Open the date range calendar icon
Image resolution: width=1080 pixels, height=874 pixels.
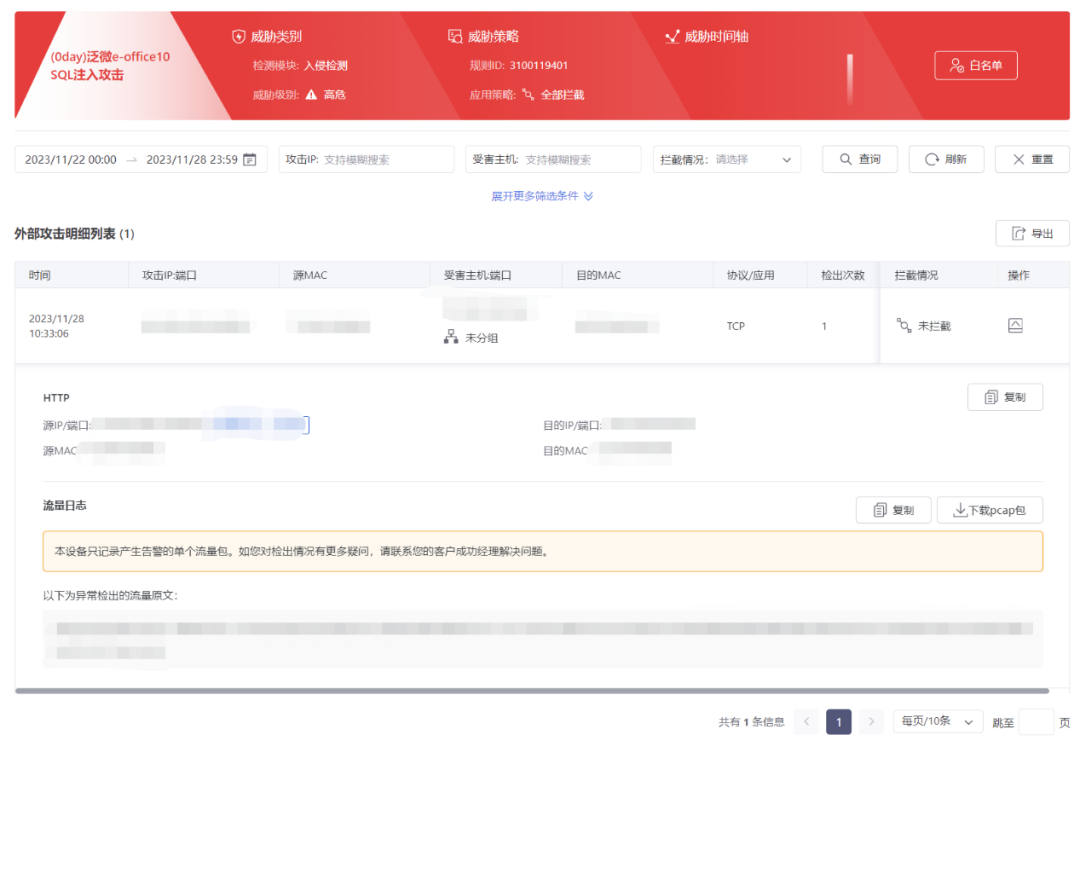(250, 160)
